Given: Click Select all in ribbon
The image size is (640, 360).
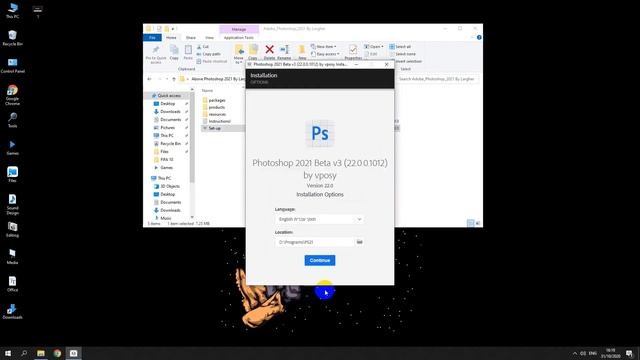Looking at the screenshot, I should [400, 47].
